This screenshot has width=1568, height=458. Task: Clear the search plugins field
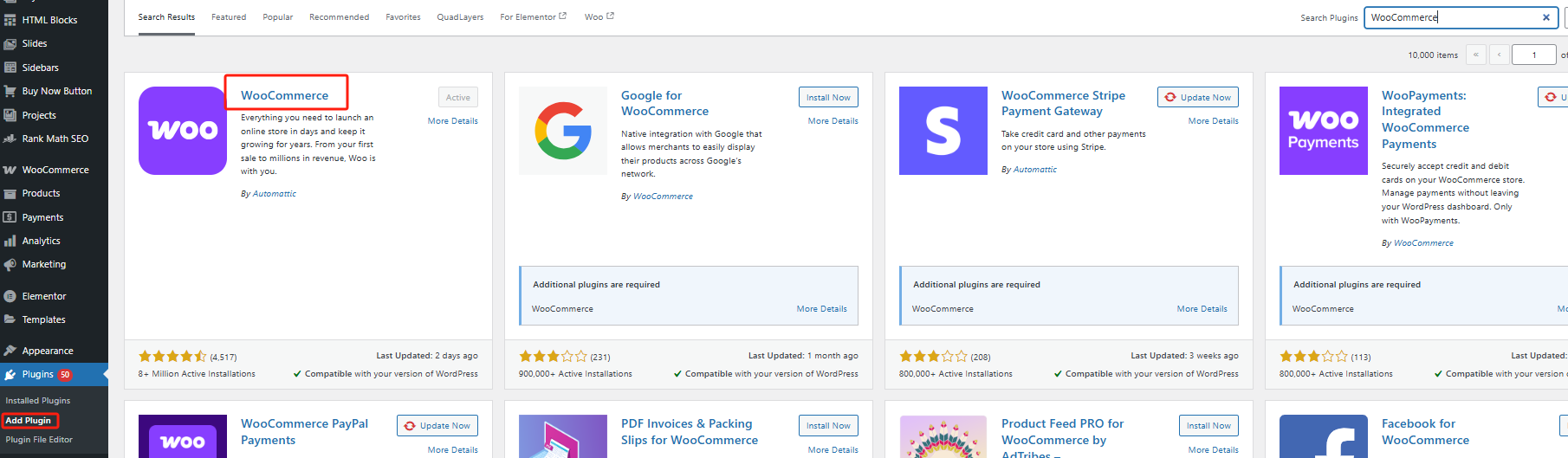pyautogui.click(x=1545, y=17)
